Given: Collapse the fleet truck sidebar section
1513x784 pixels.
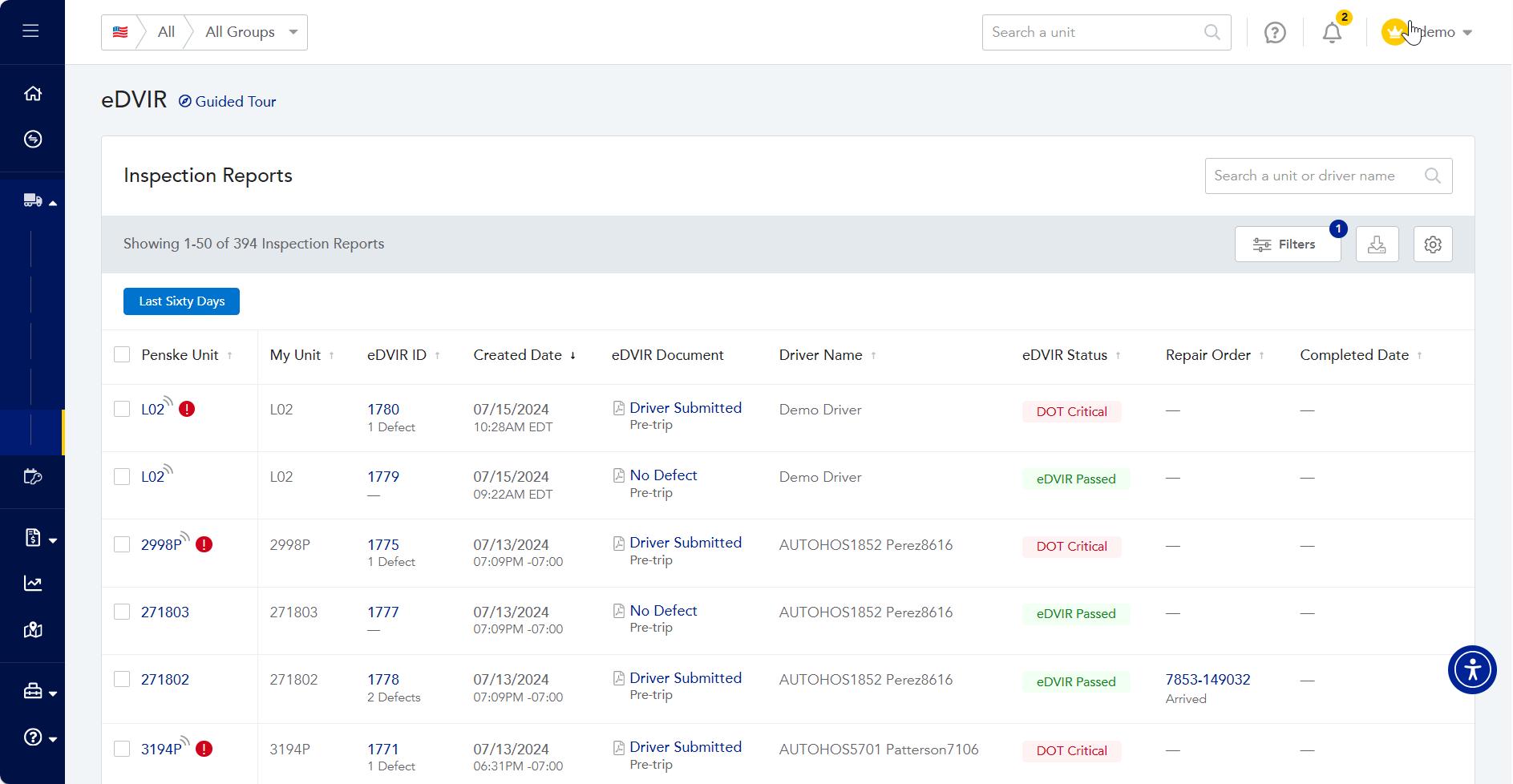Looking at the screenshot, I should [39, 201].
